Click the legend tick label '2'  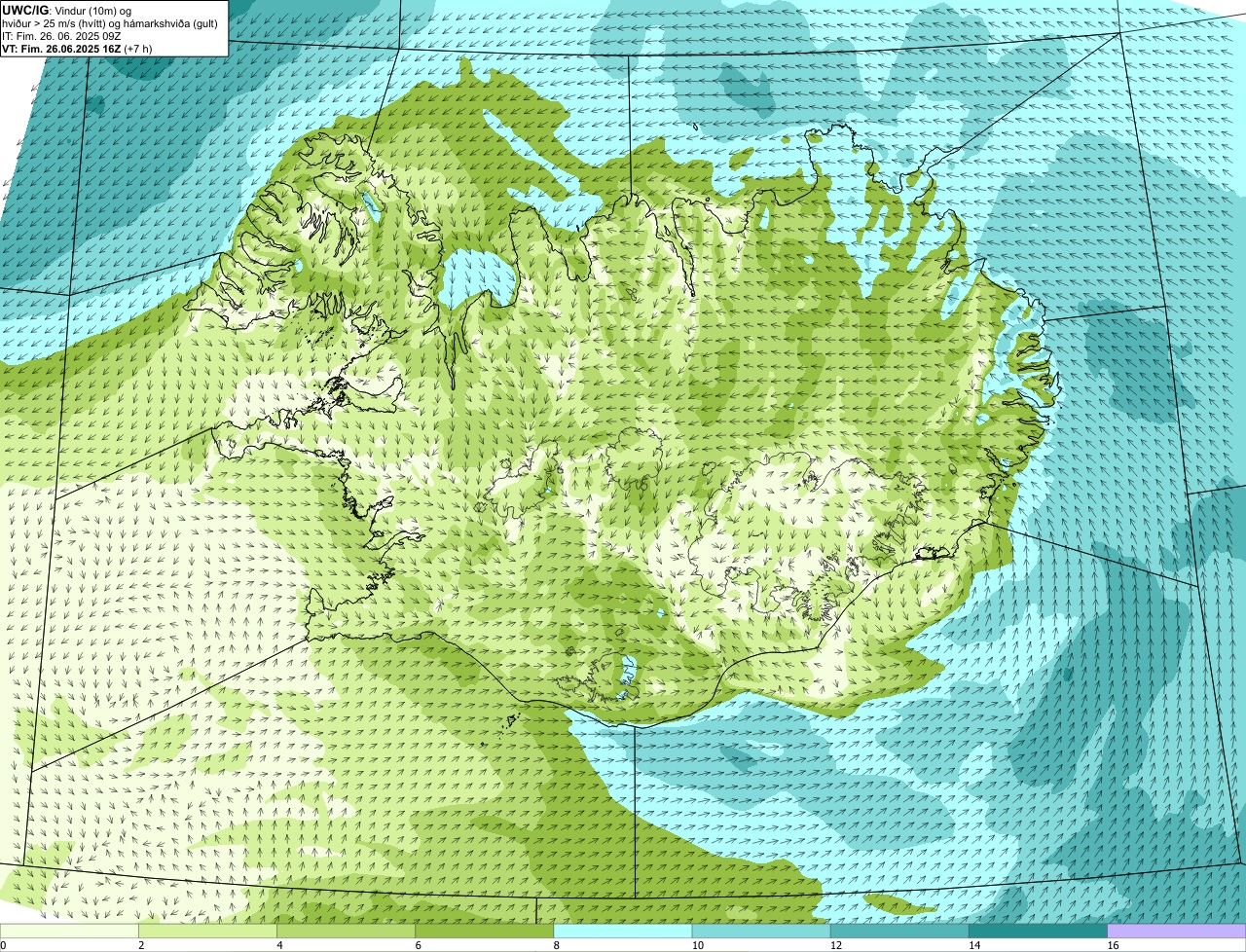click(141, 945)
